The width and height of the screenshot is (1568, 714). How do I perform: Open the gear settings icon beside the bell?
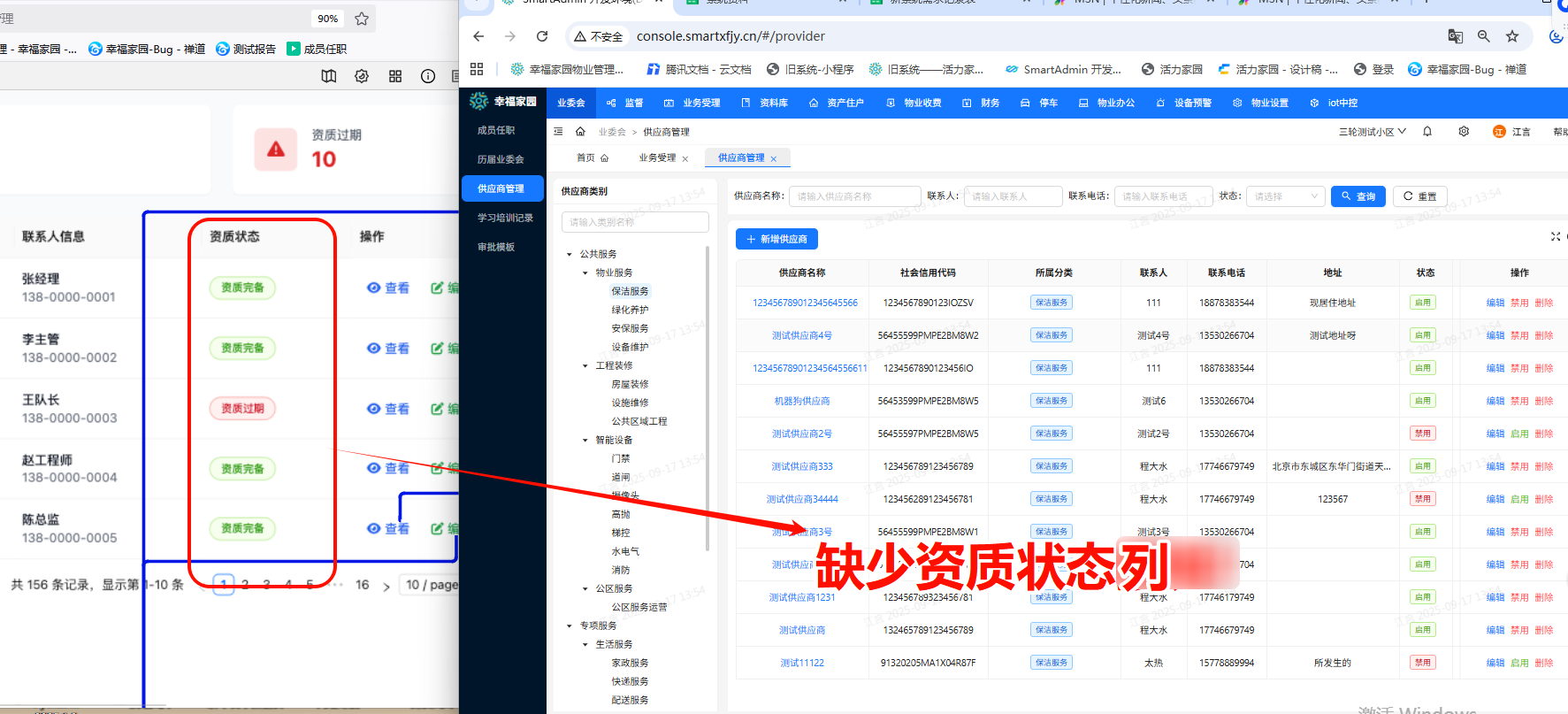coord(1464,132)
